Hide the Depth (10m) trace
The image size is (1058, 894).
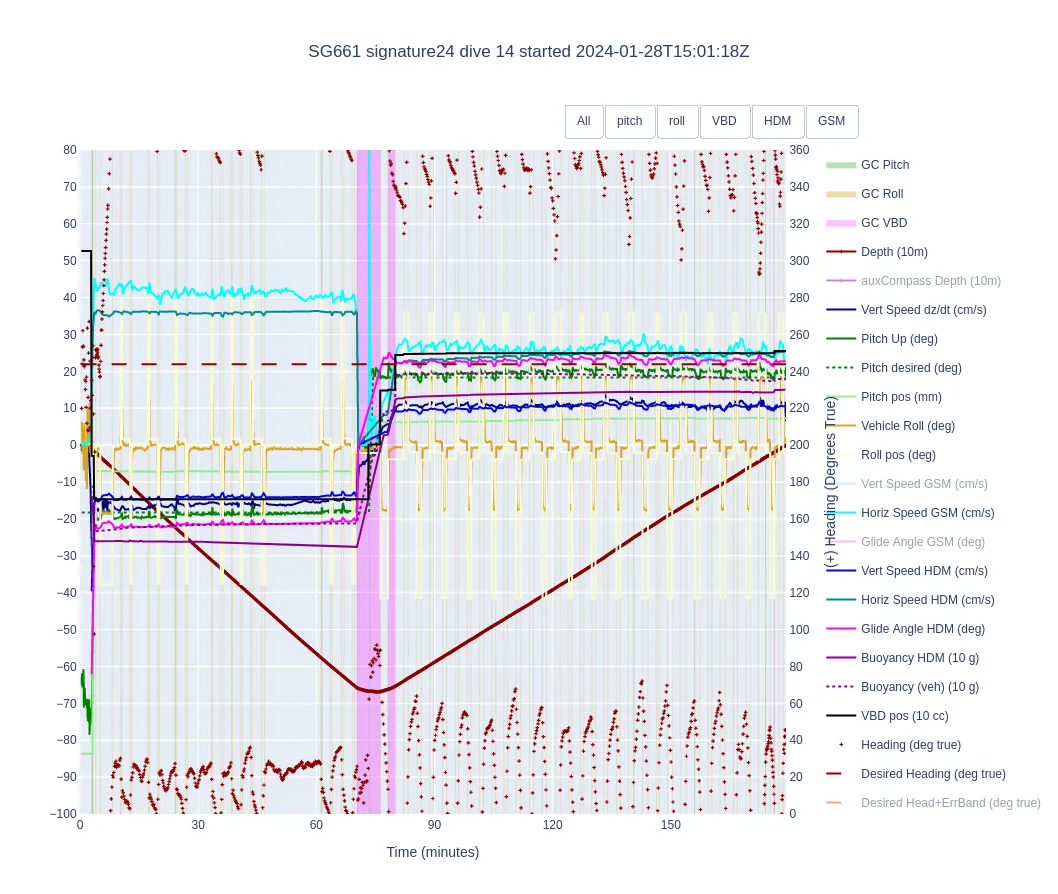(x=893, y=252)
